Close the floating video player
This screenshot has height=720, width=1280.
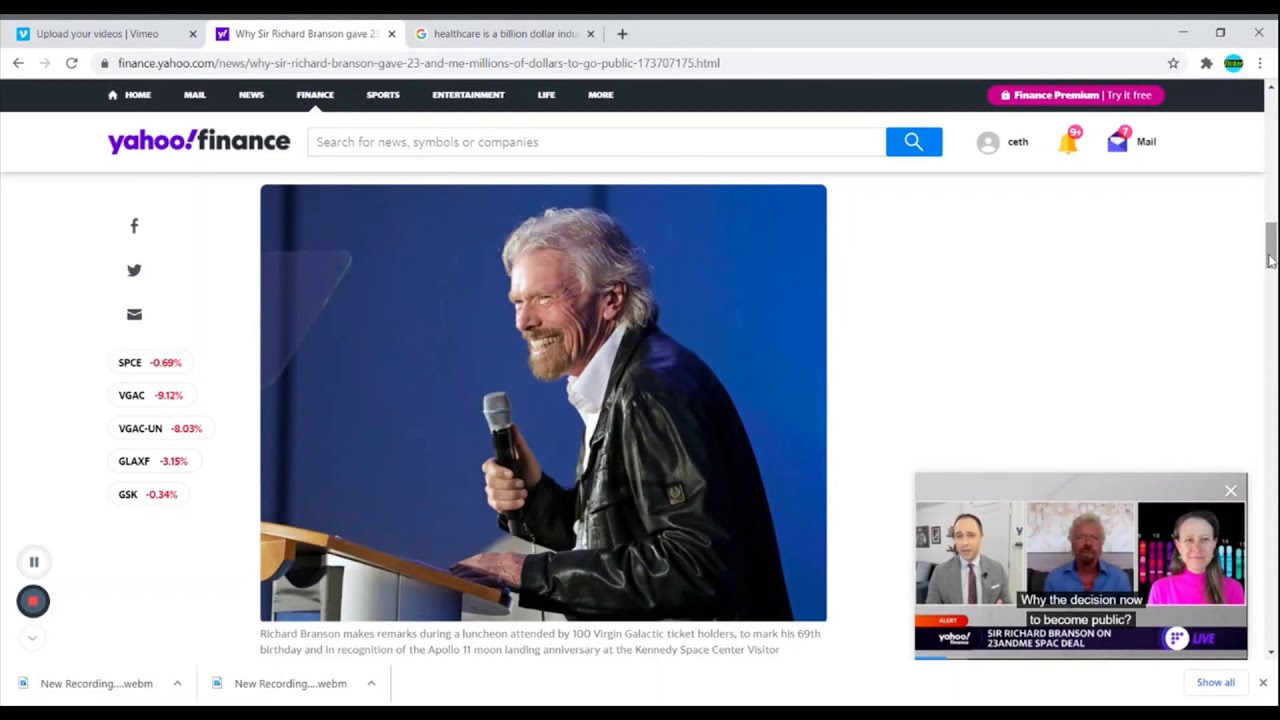click(1231, 490)
